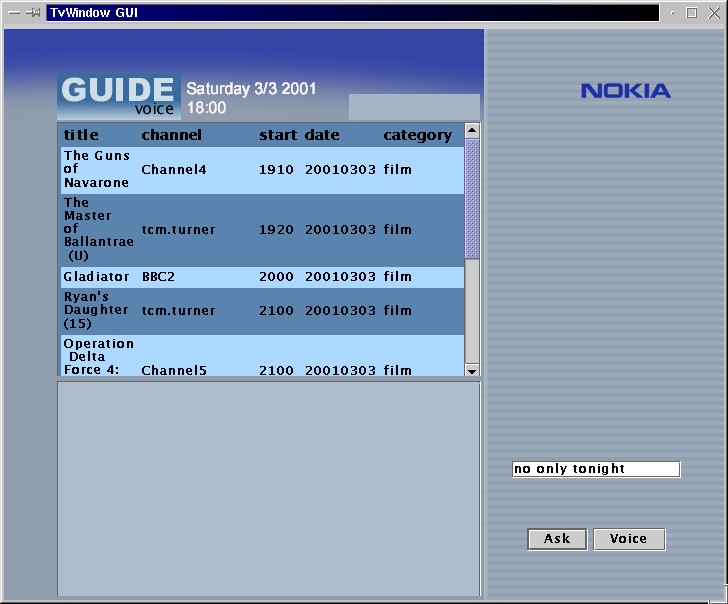Screen dimensions: 728x604
Task: Click the program list scrollbar thumb
Action: 472,199
